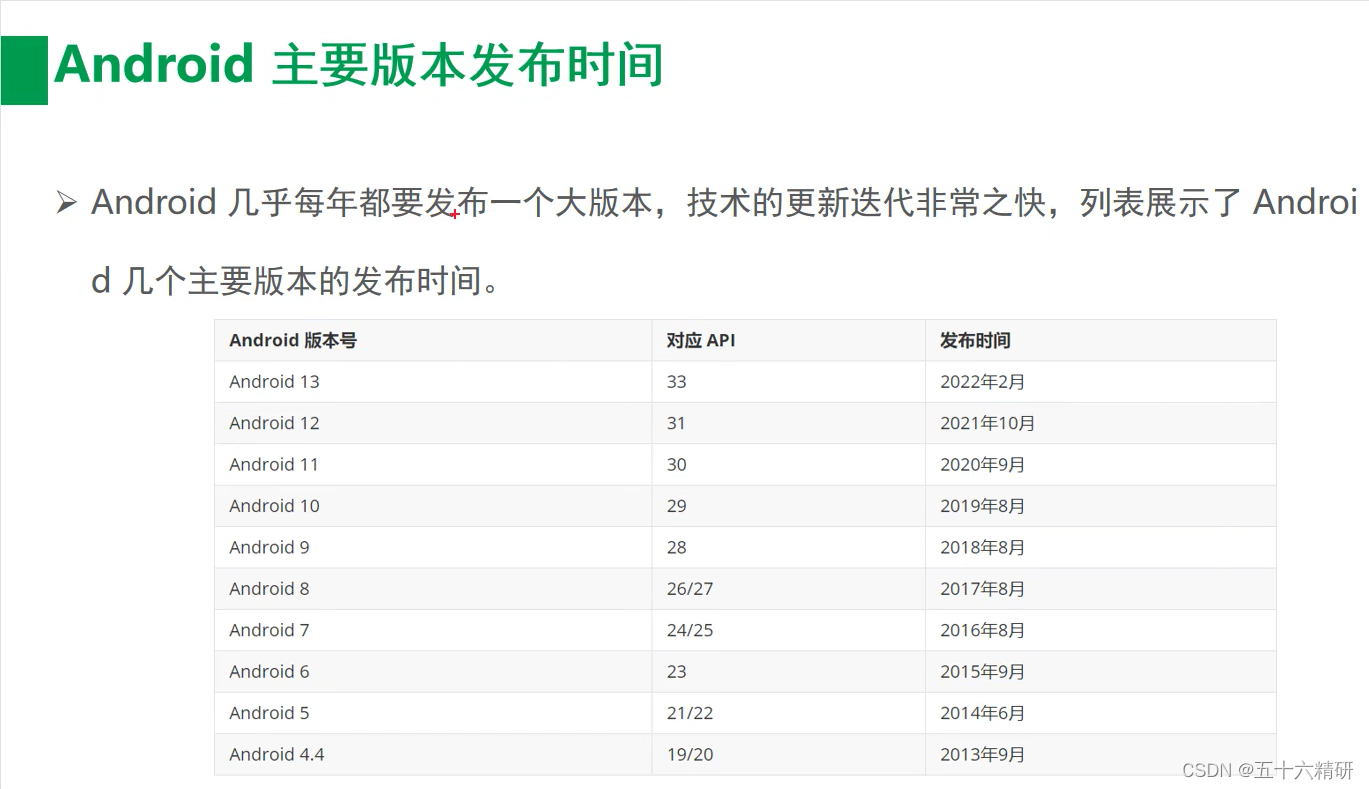Select API value "30" cell
The width and height of the screenshot is (1369, 789).
coord(788,464)
